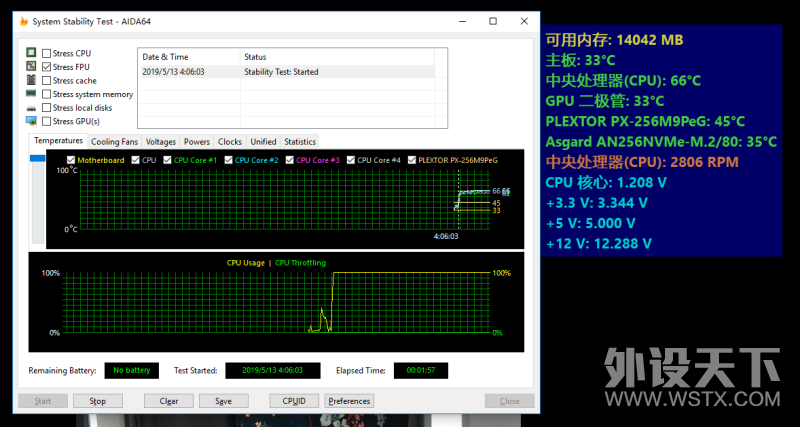Click the AIDA64 flame title bar icon

[x=23, y=21]
